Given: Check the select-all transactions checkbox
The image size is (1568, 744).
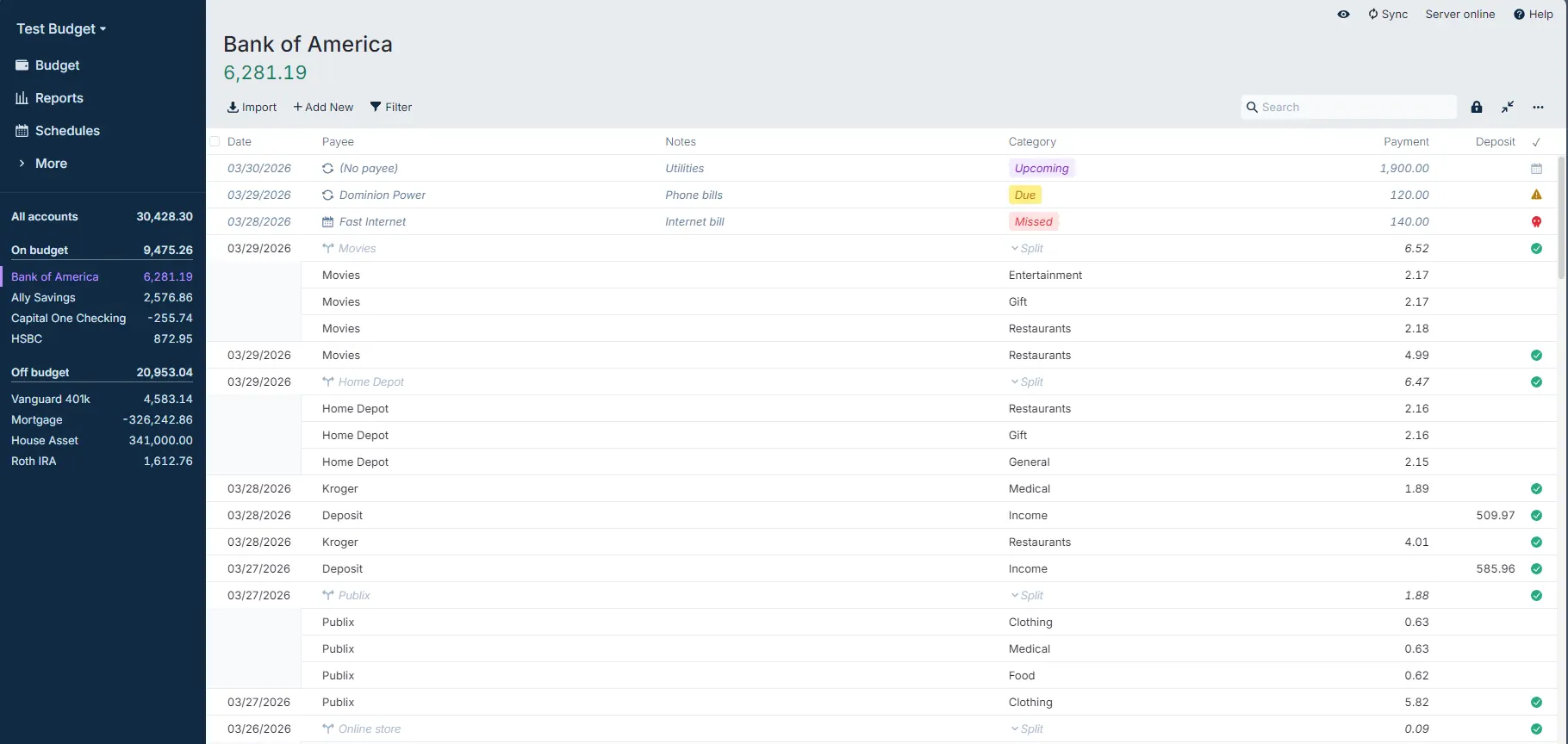Looking at the screenshot, I should [215, 141].
